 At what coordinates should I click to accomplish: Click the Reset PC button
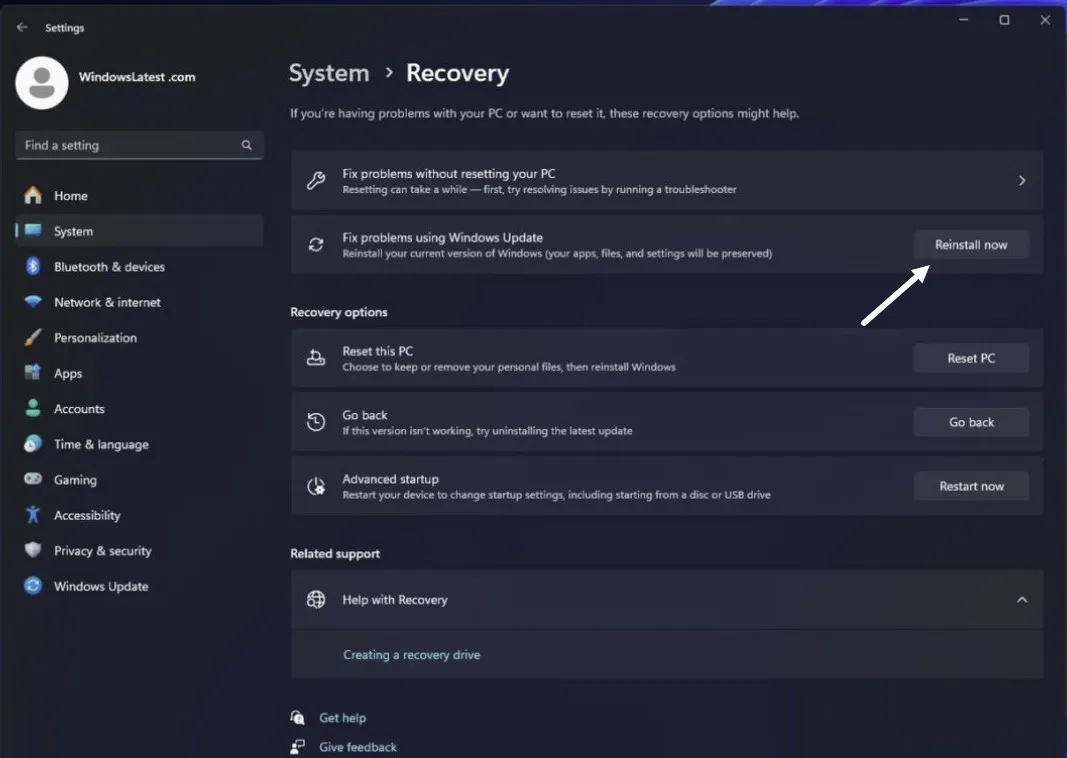tap(971, 358)
